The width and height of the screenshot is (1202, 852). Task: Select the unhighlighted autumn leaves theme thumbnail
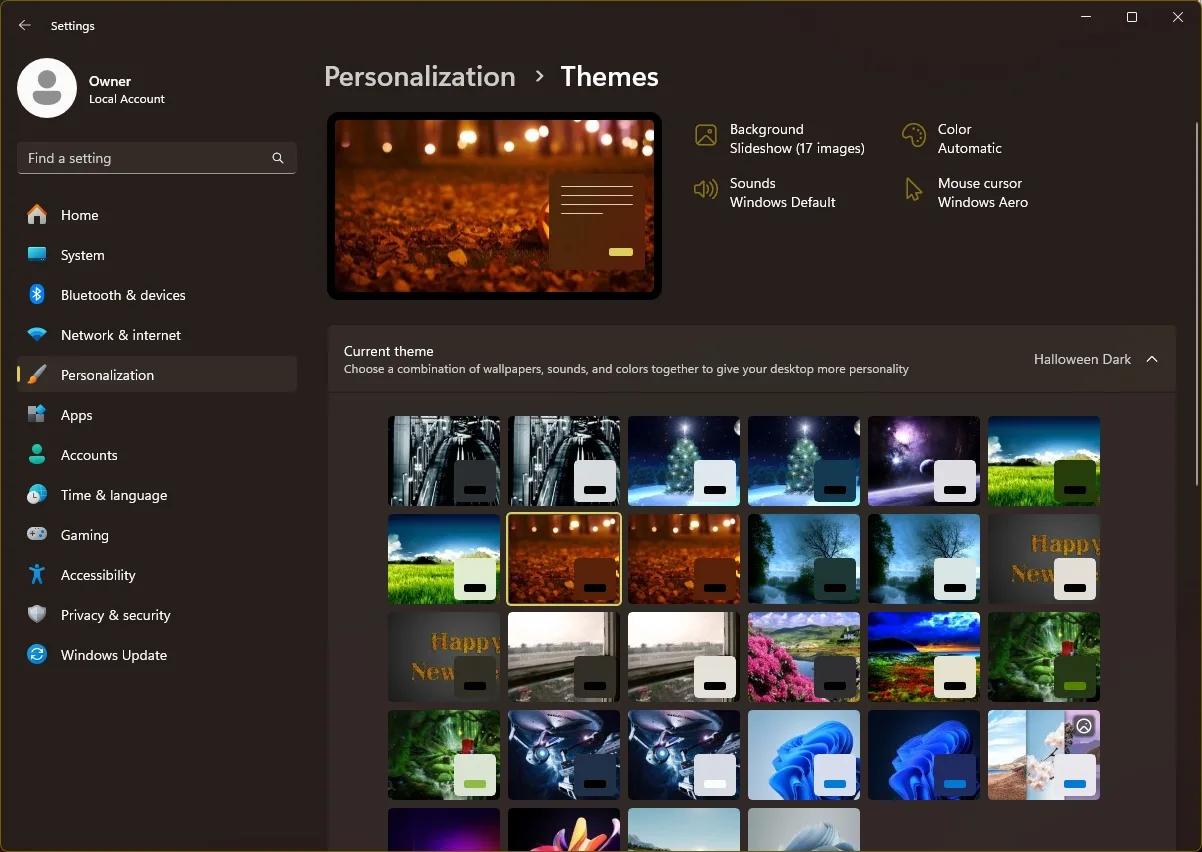coord(684,559)
